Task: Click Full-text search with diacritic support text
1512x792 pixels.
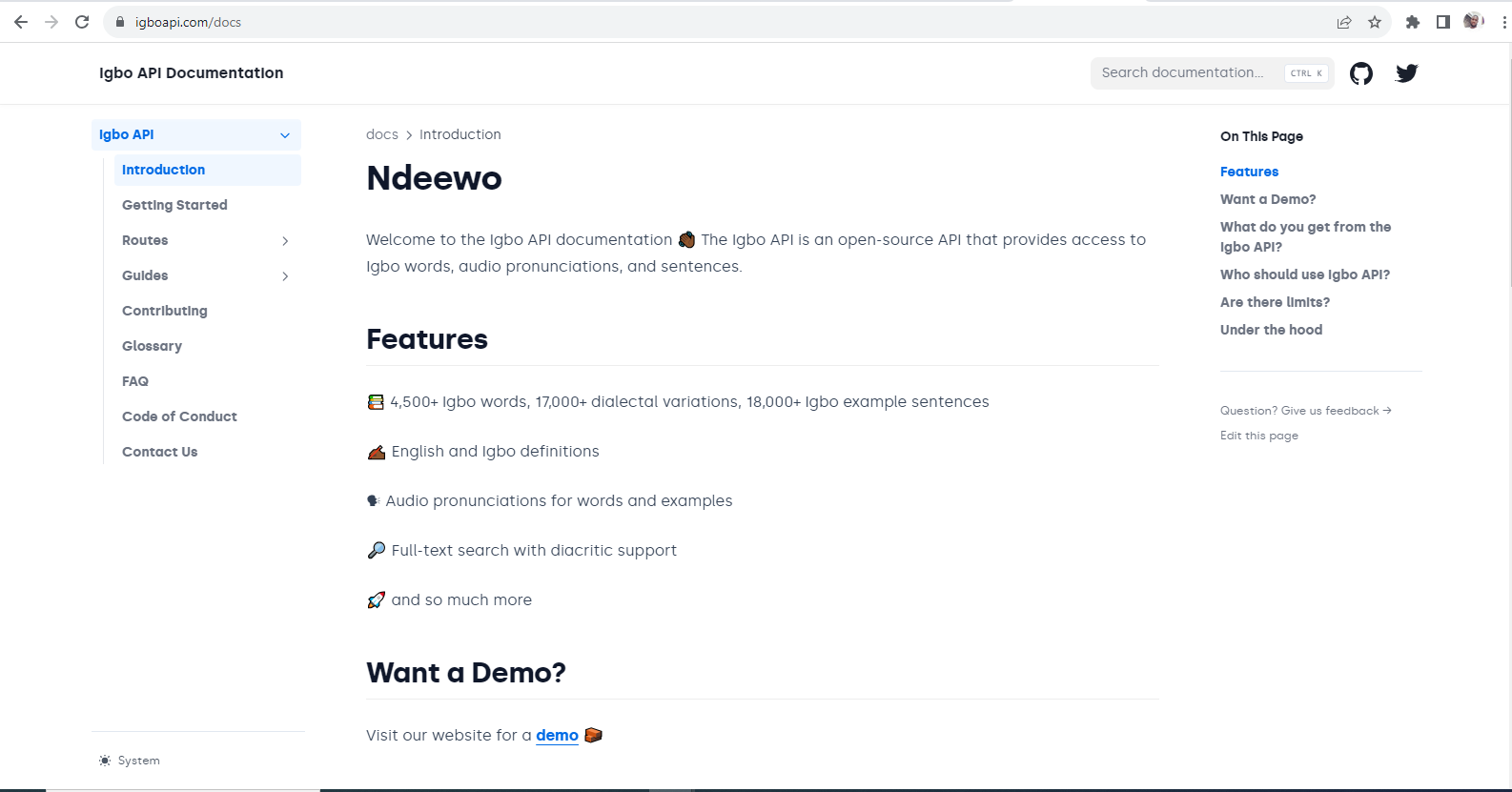Action: [x=534, y=551]
